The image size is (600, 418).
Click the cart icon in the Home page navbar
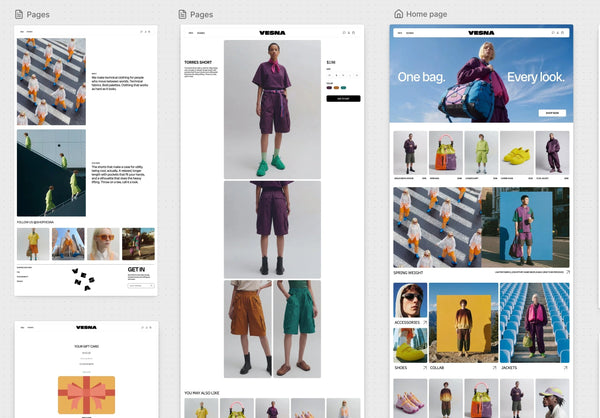pos(562,33)
